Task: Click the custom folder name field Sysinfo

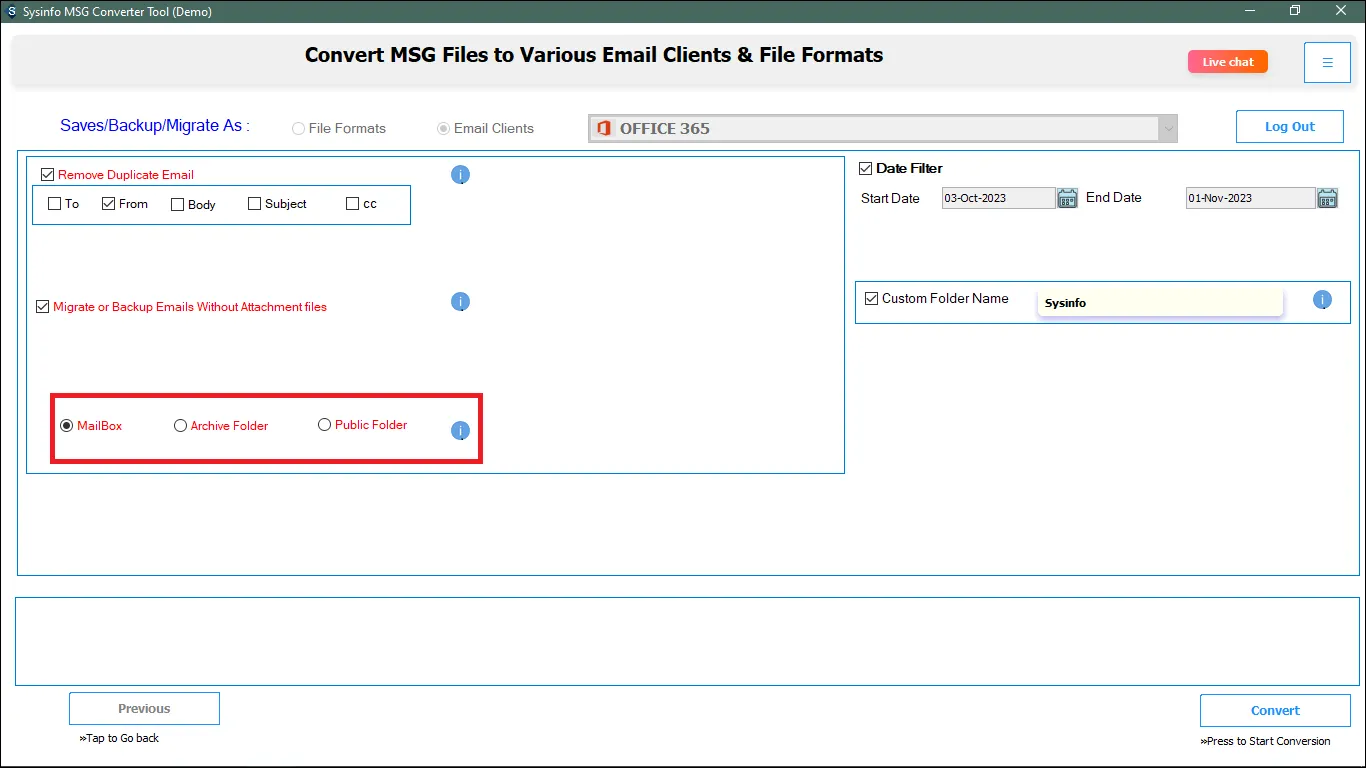Action: 1160,303
